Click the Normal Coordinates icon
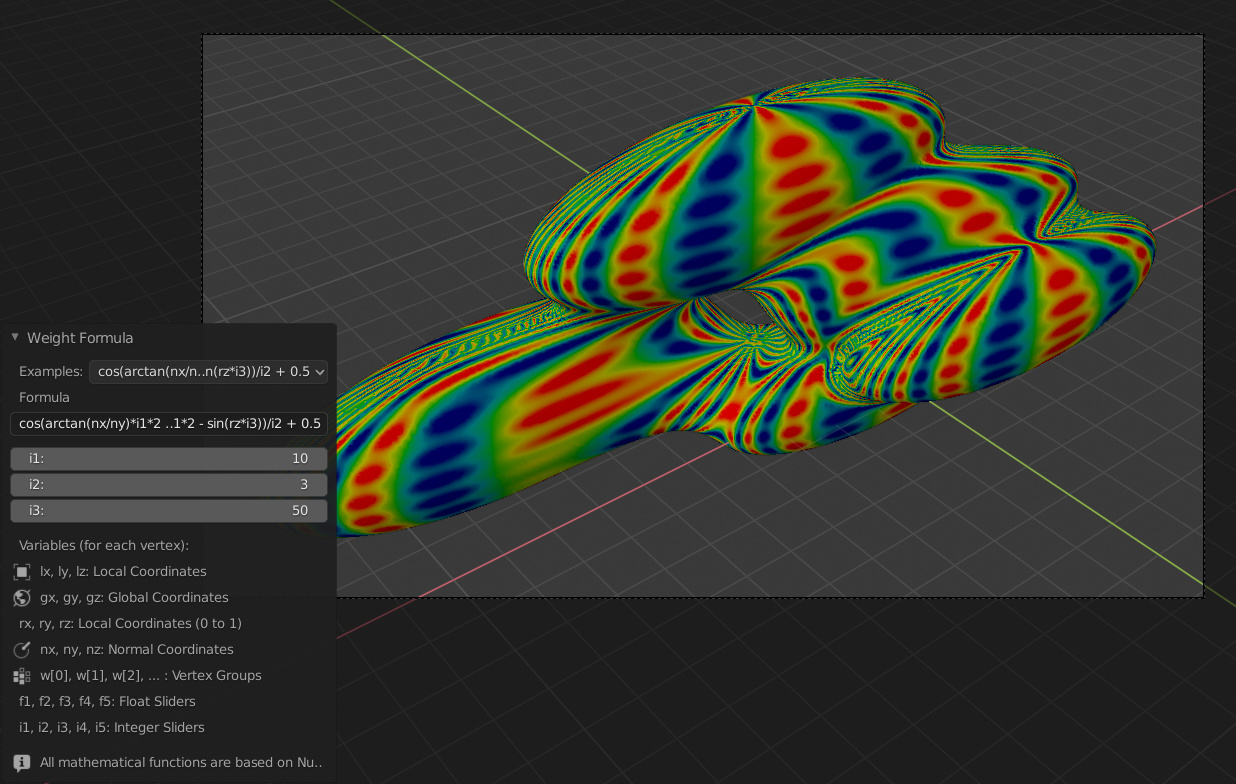 tap(21, 649)
